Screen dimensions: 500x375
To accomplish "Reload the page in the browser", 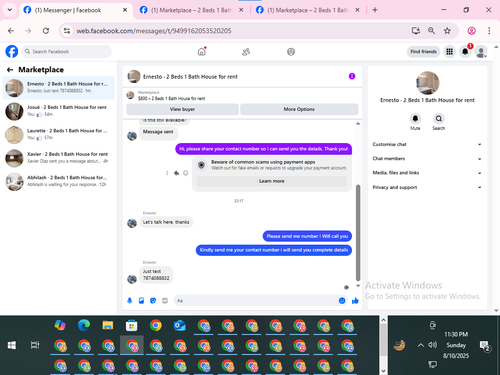I will (46, 31).
